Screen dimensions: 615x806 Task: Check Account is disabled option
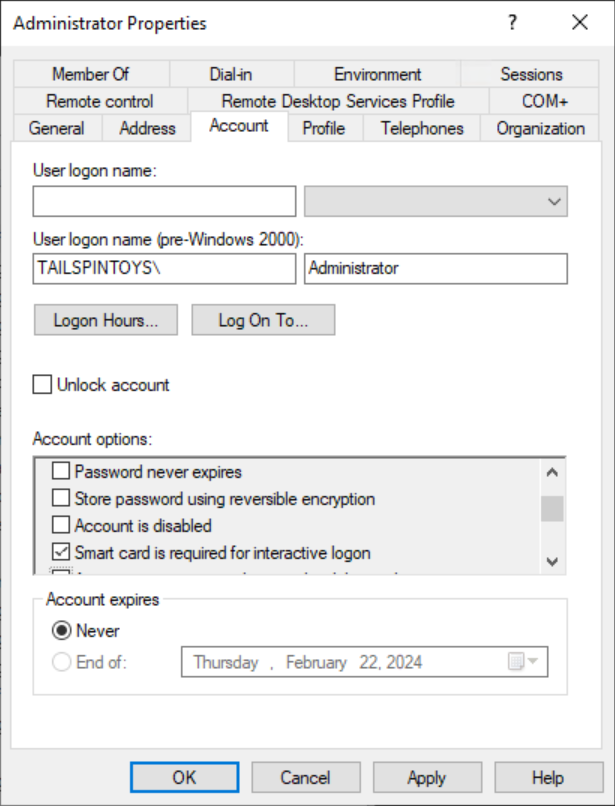(61, 525)
